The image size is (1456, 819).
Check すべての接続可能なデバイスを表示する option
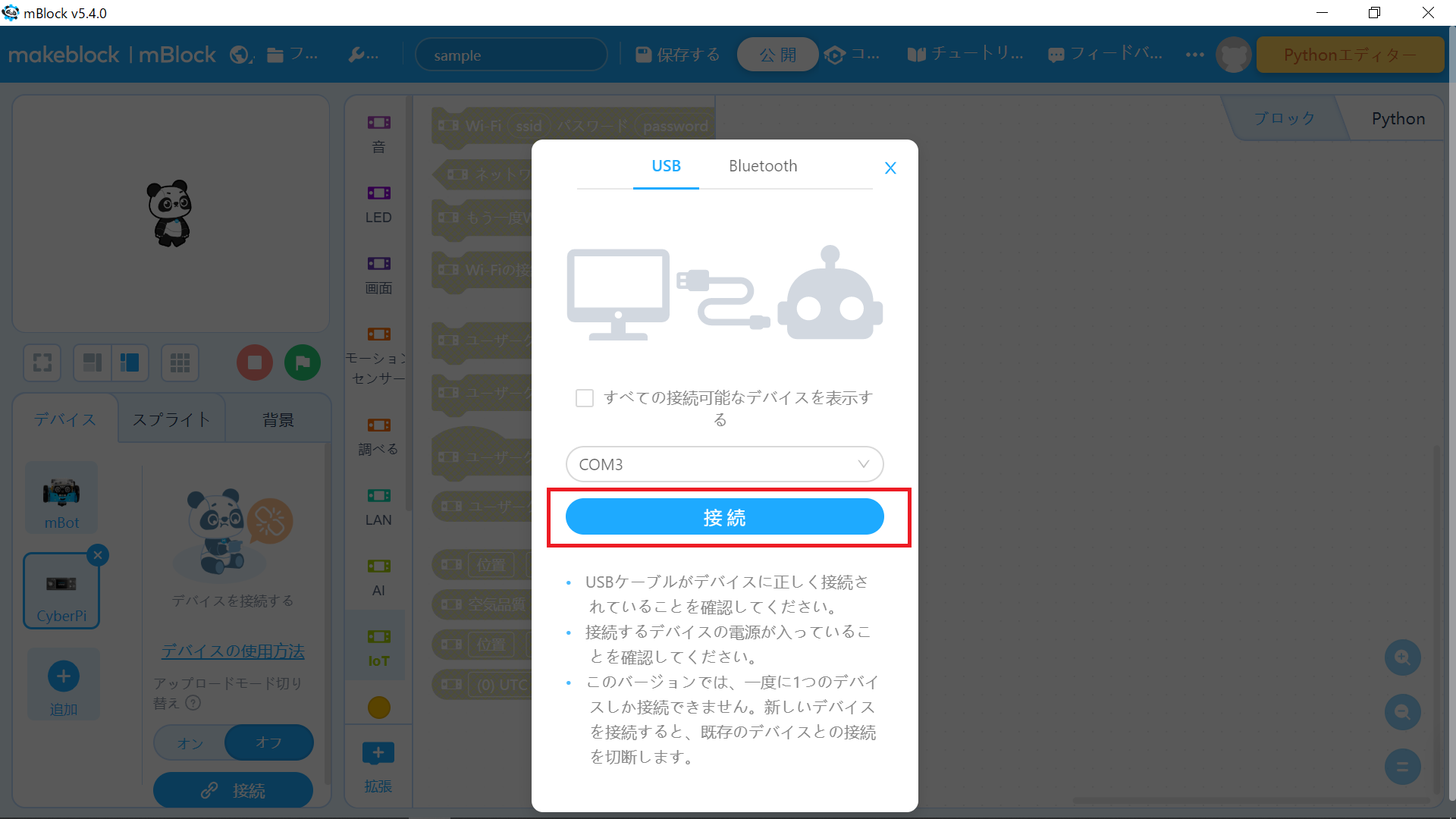[x=584, y=397]
